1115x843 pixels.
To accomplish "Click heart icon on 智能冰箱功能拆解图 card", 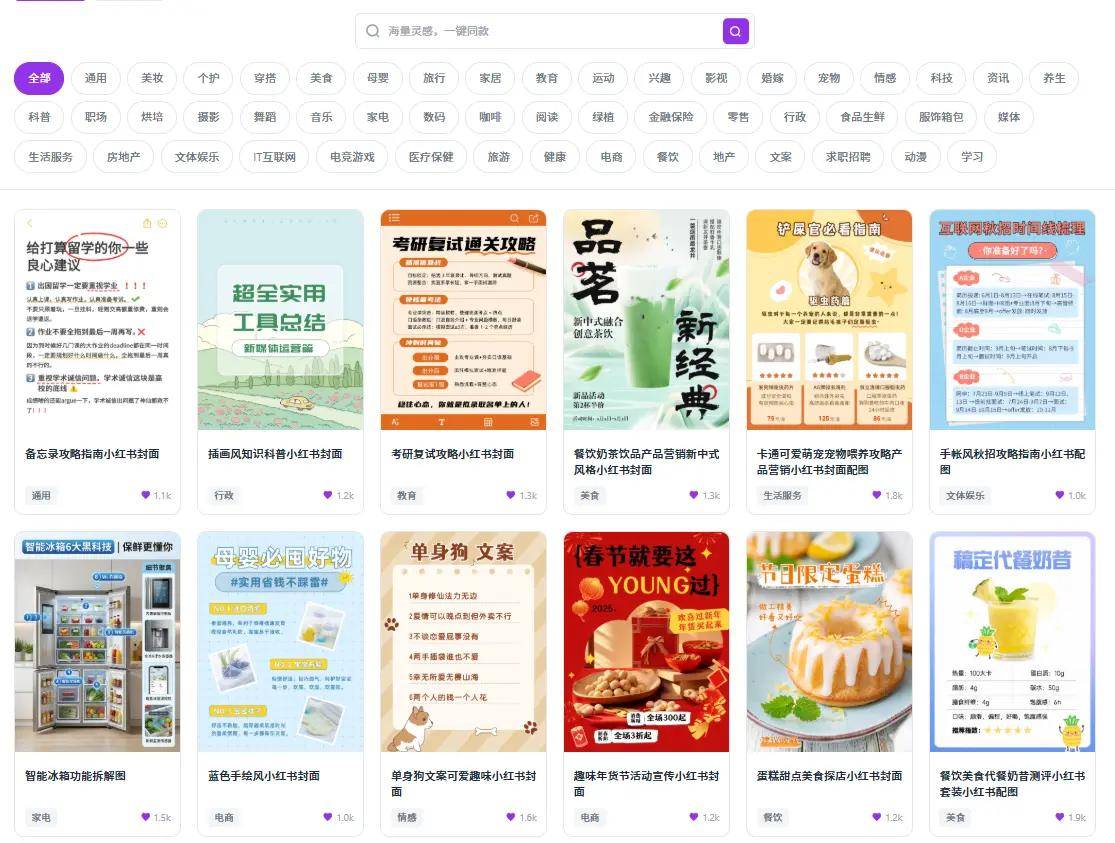I will click(146, 817).
